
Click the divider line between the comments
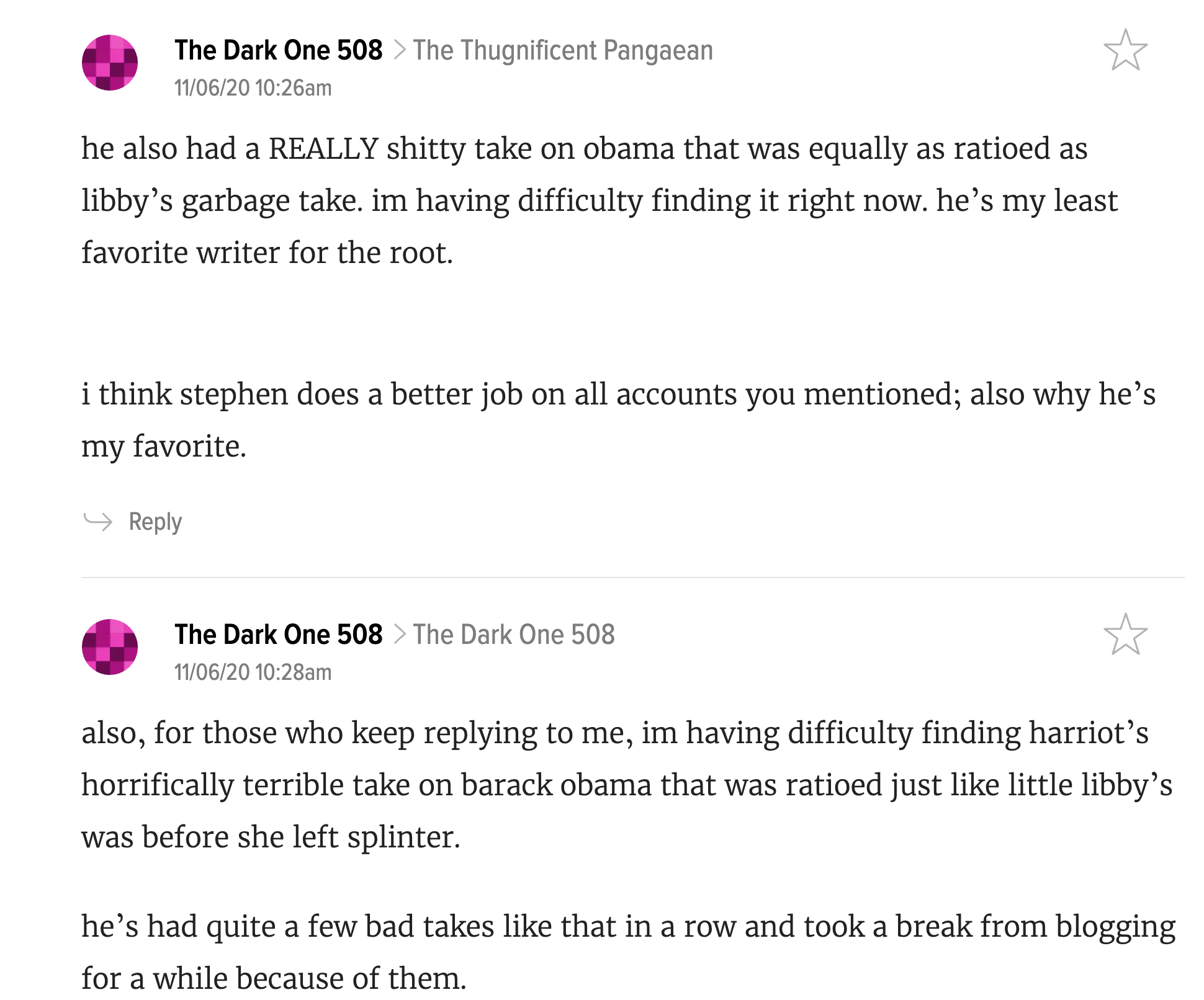pos(633,578)
